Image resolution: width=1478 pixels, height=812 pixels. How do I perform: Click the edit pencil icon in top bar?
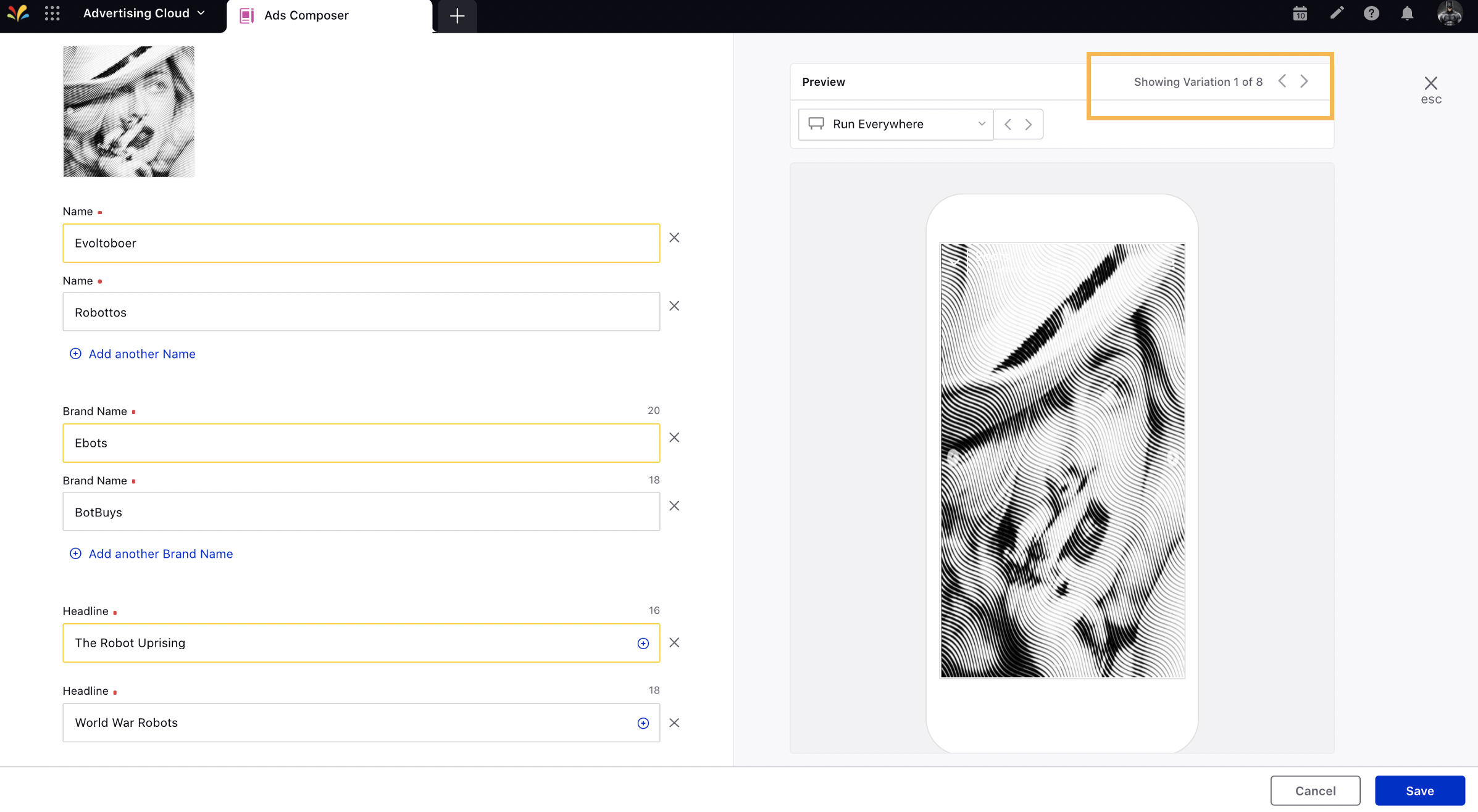(1337, 13)
